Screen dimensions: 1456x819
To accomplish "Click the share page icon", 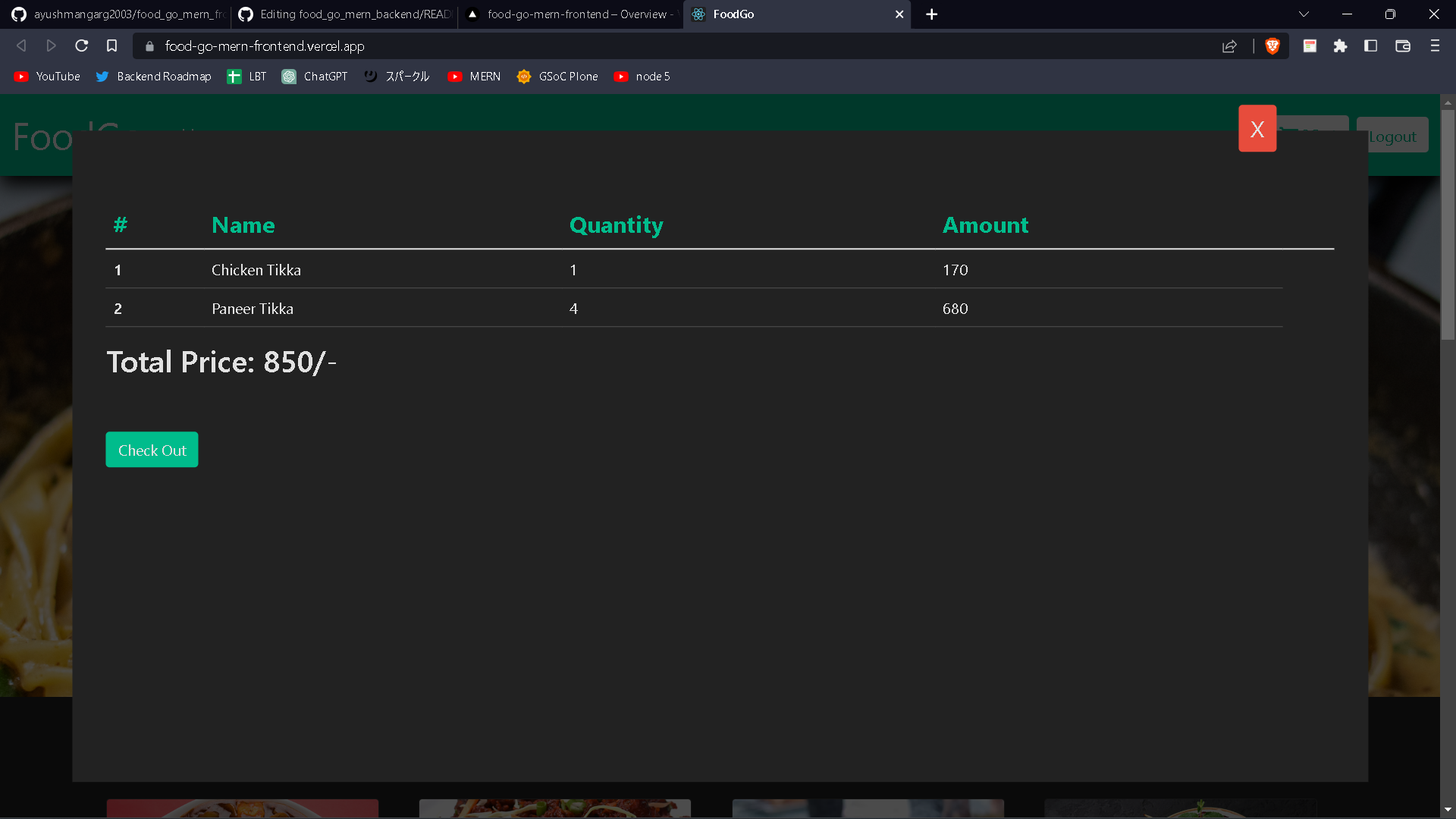I will point(1229,45).
